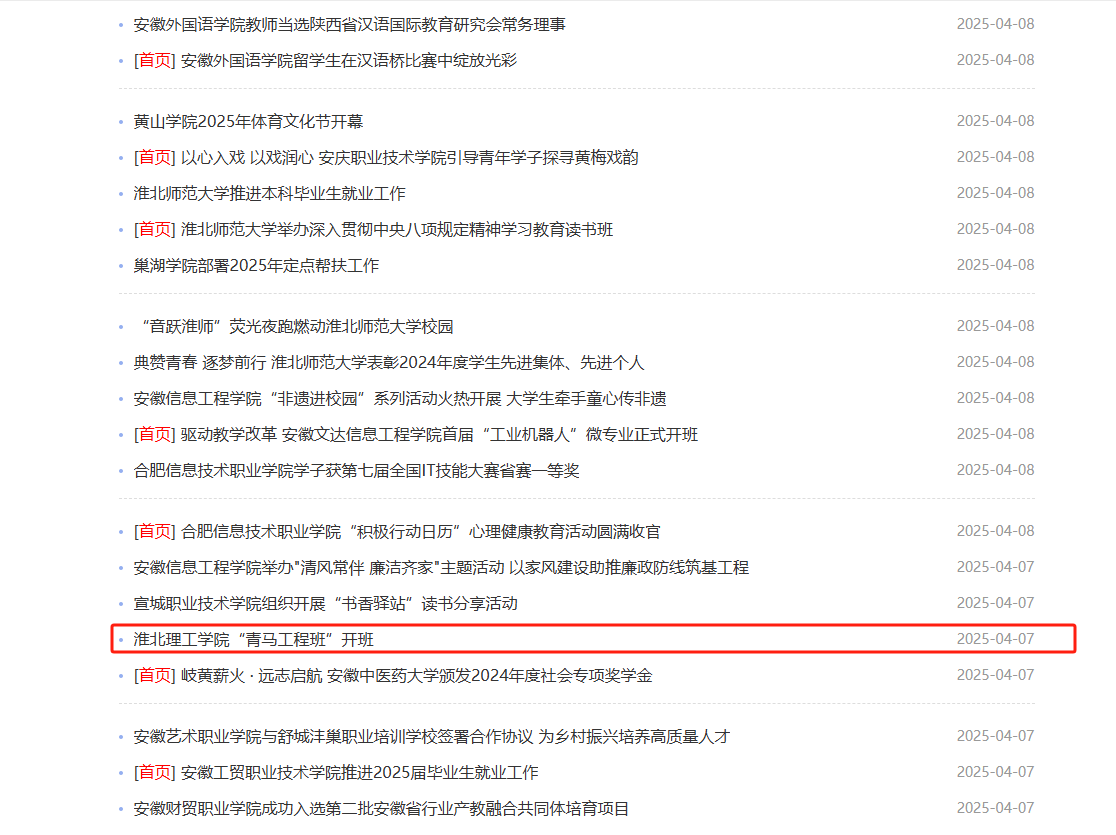Open 典赞青春 逐梦前行 淮北师范大学表彰 article

(x=389, y=363)
